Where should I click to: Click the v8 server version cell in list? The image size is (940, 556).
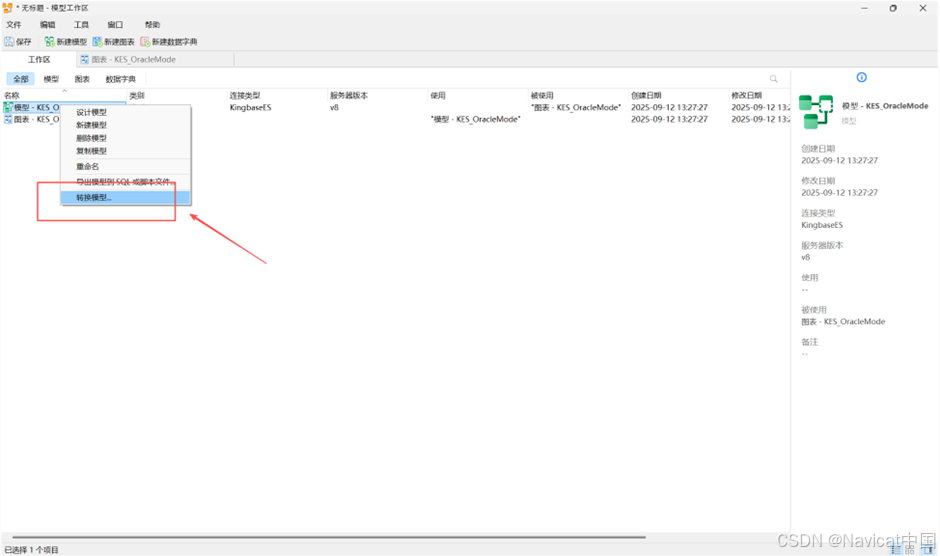335,107
